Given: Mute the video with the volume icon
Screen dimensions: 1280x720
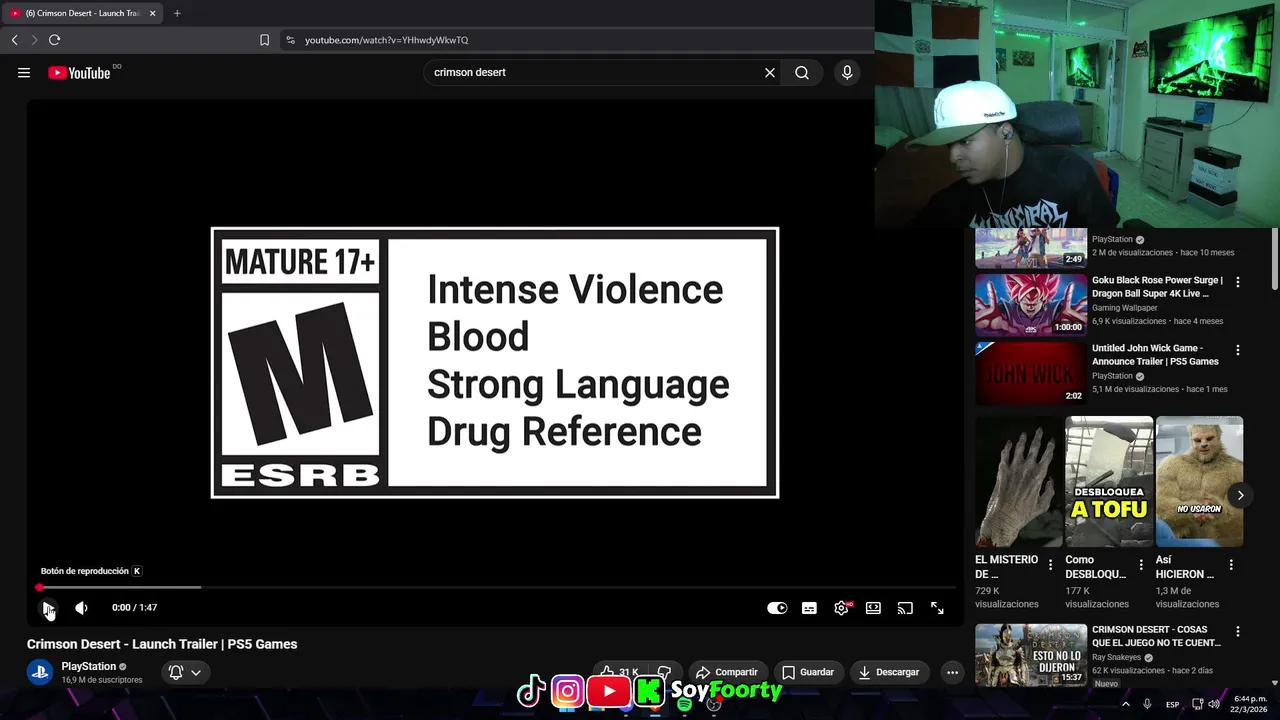Looking at the screenshot, I should click(81, 608).
